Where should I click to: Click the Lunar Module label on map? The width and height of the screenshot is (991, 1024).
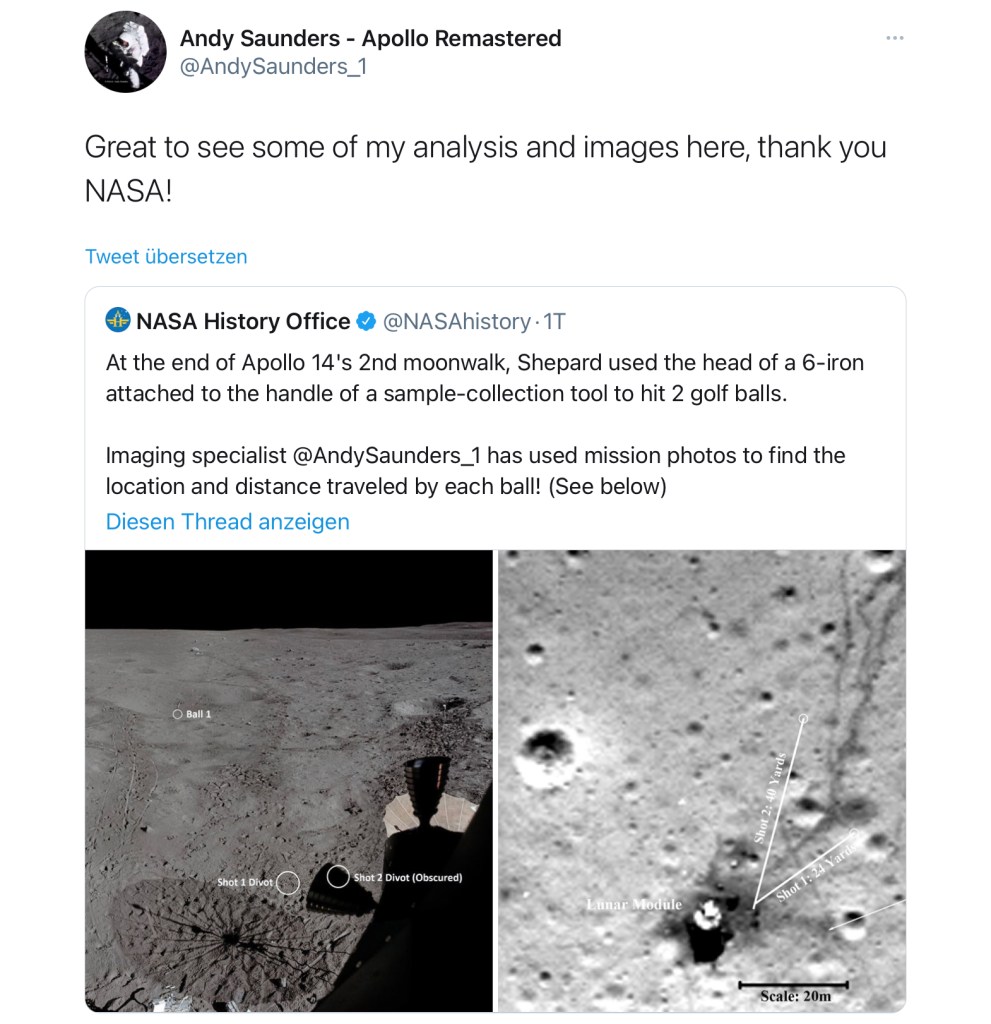[x=634, y=905]
